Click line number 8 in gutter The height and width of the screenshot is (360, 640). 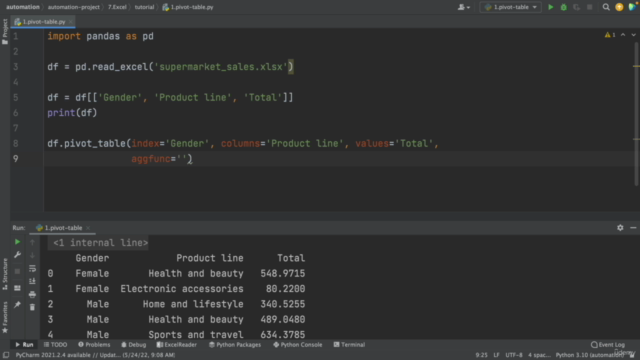coord(16,144)
